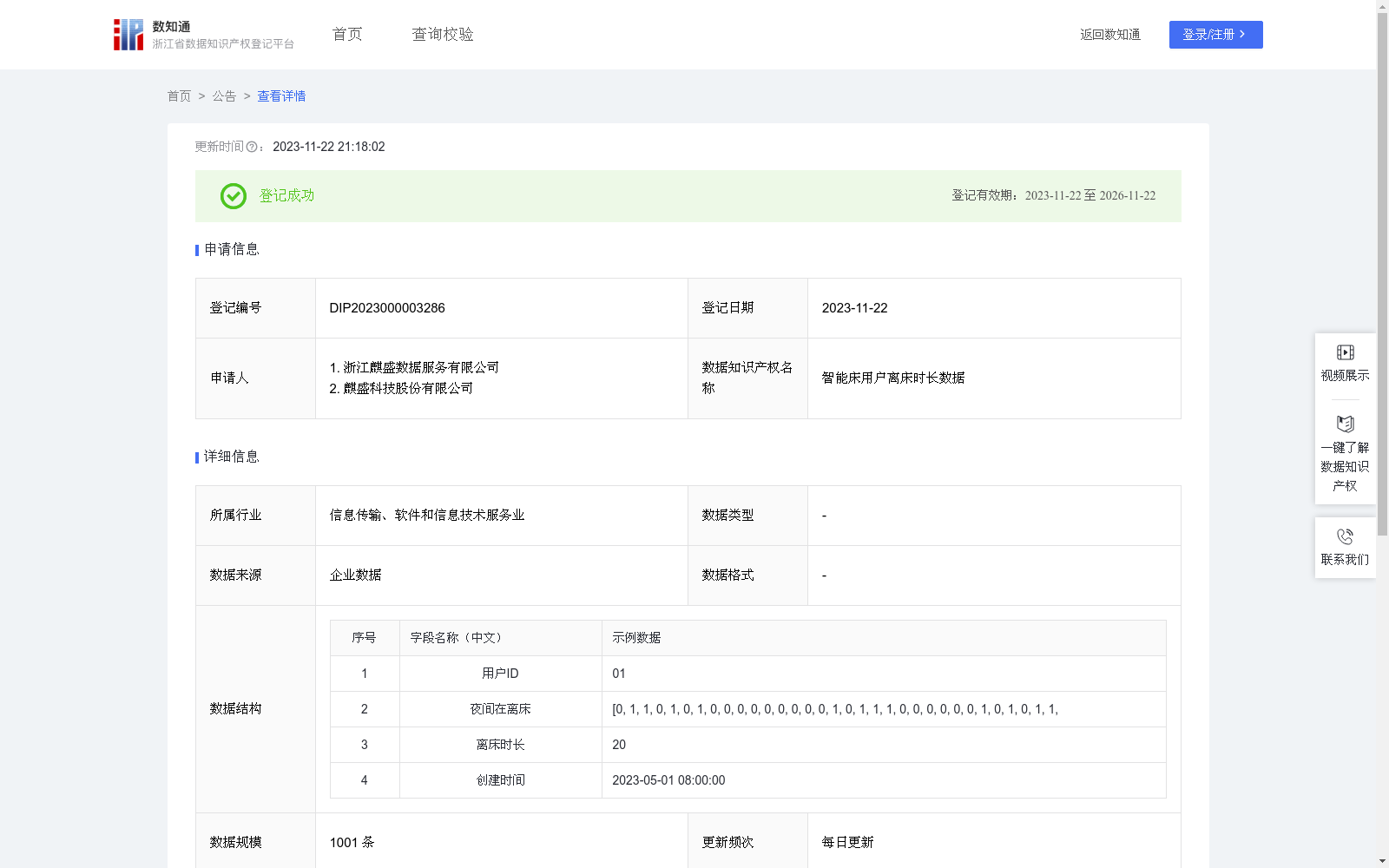
Task: Click the green 登记成功 checkmark icon
Action: pyautogui.click(x=234, y=196)
